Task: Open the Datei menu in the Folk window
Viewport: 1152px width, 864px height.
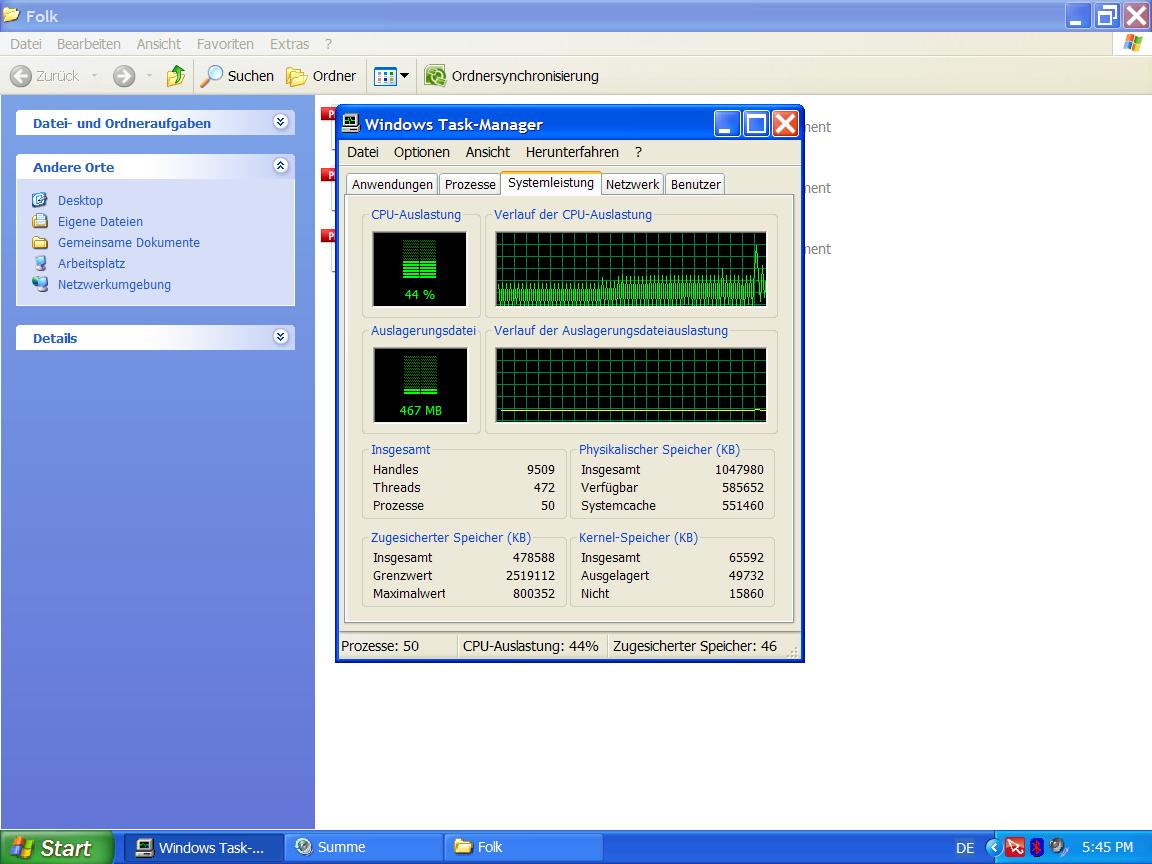Action: [26, 44]
